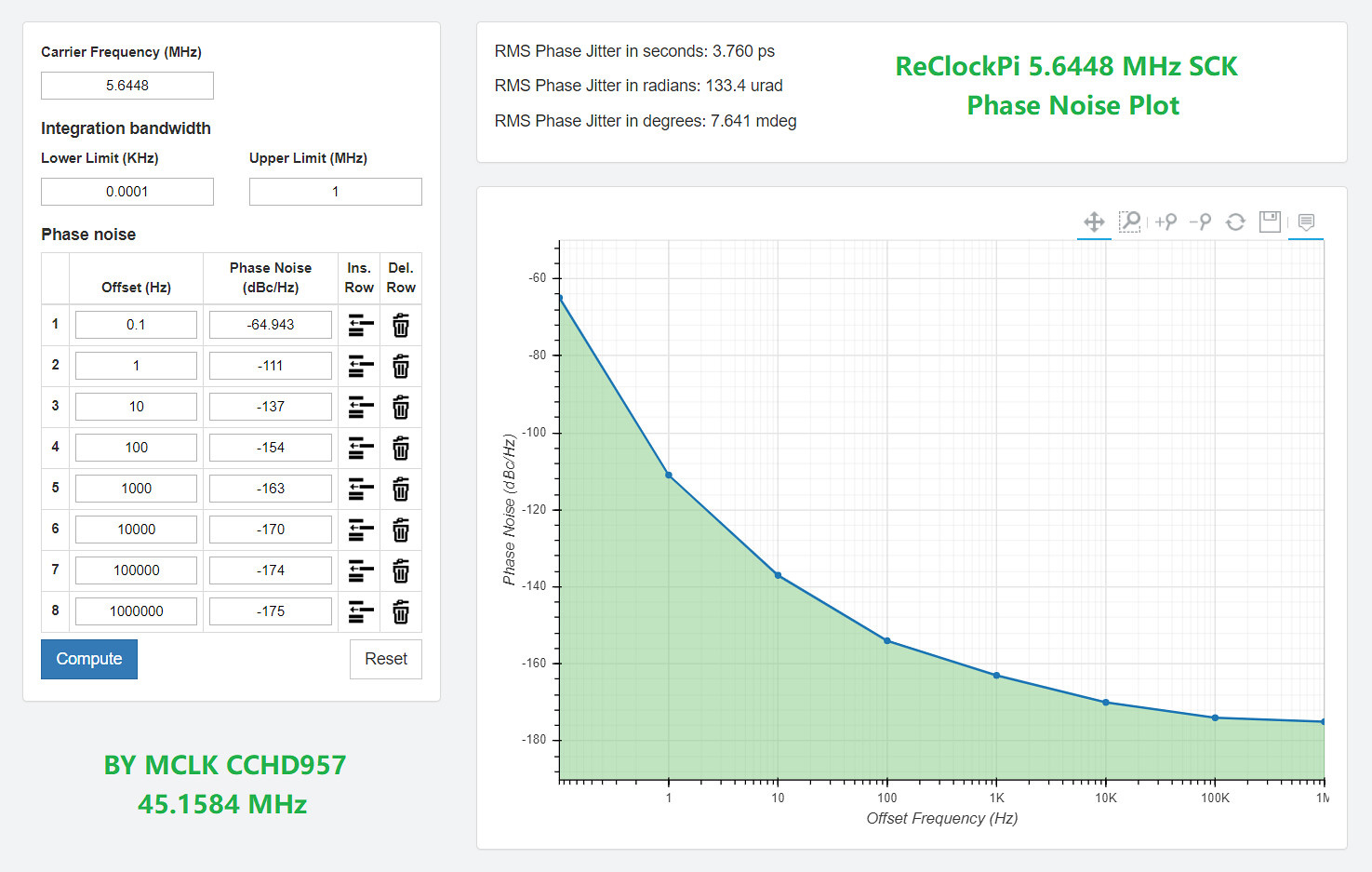
Task: Click the Integration bandwidth heading
Action: pyautogui.click(x=126, y=128)
